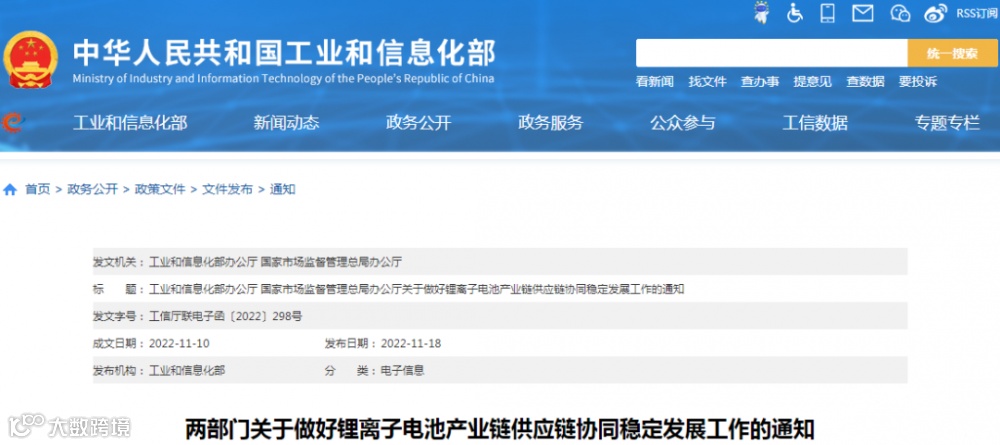Open the 新闻动态 nav menu
This screenshot has width=1000, height=445.
pyautogui.click(x=286, y=123)
